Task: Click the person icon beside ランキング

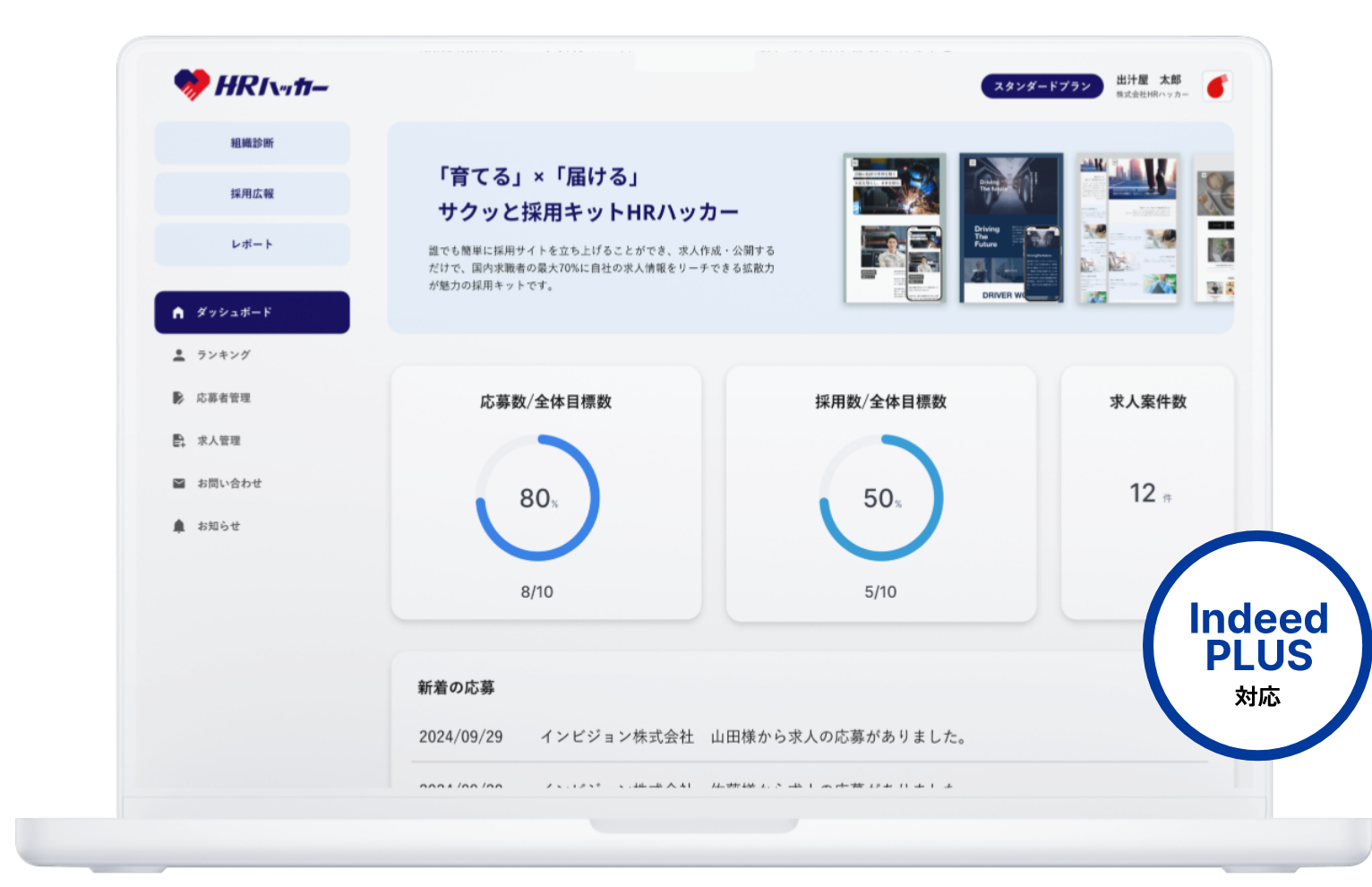Action: (178, 355)
